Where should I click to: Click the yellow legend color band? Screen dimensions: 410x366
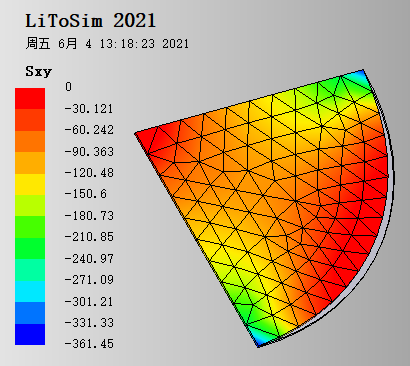tap(30, 184)
